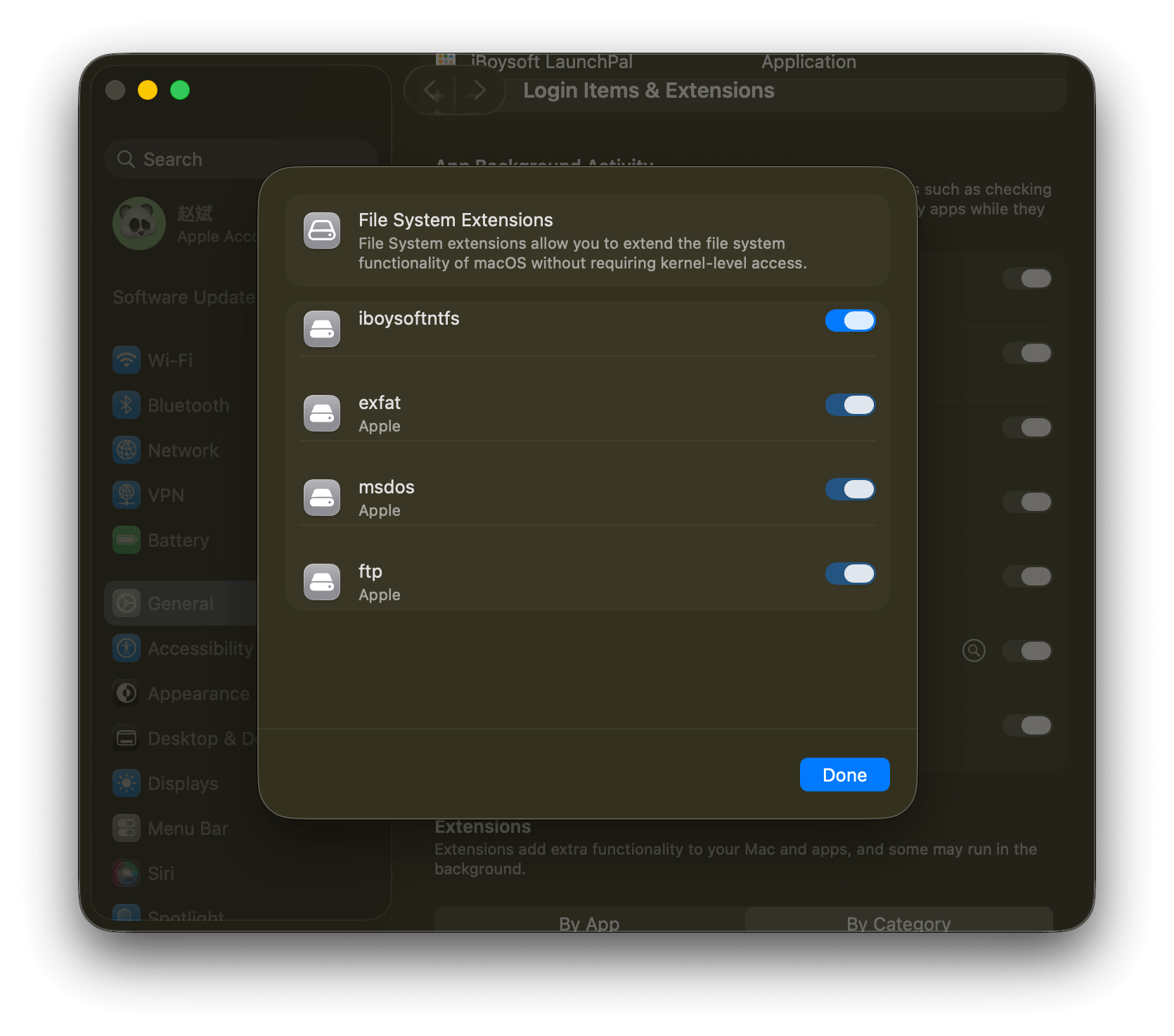
Task: Select Battery in the sidebar
Action: 161,540
